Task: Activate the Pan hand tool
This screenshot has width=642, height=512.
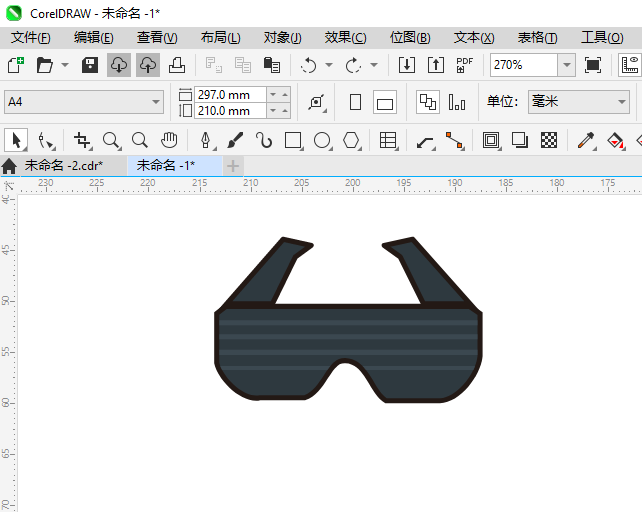Action: pyautogui.click(x=170, y=141)
